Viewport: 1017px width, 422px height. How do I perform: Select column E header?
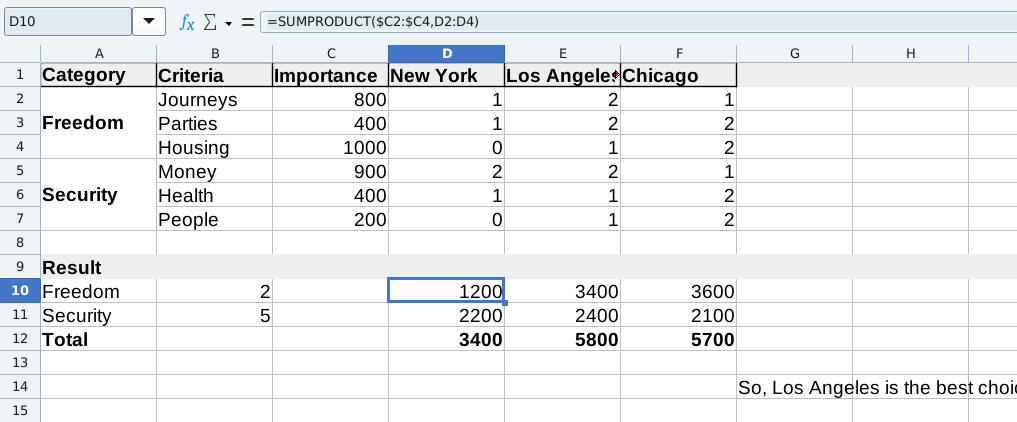click(x=563, y=54)
